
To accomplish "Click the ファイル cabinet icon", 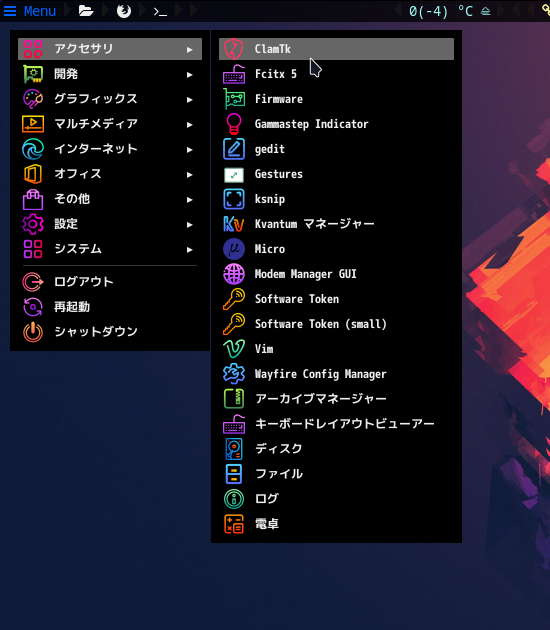I will click(234, 474).
